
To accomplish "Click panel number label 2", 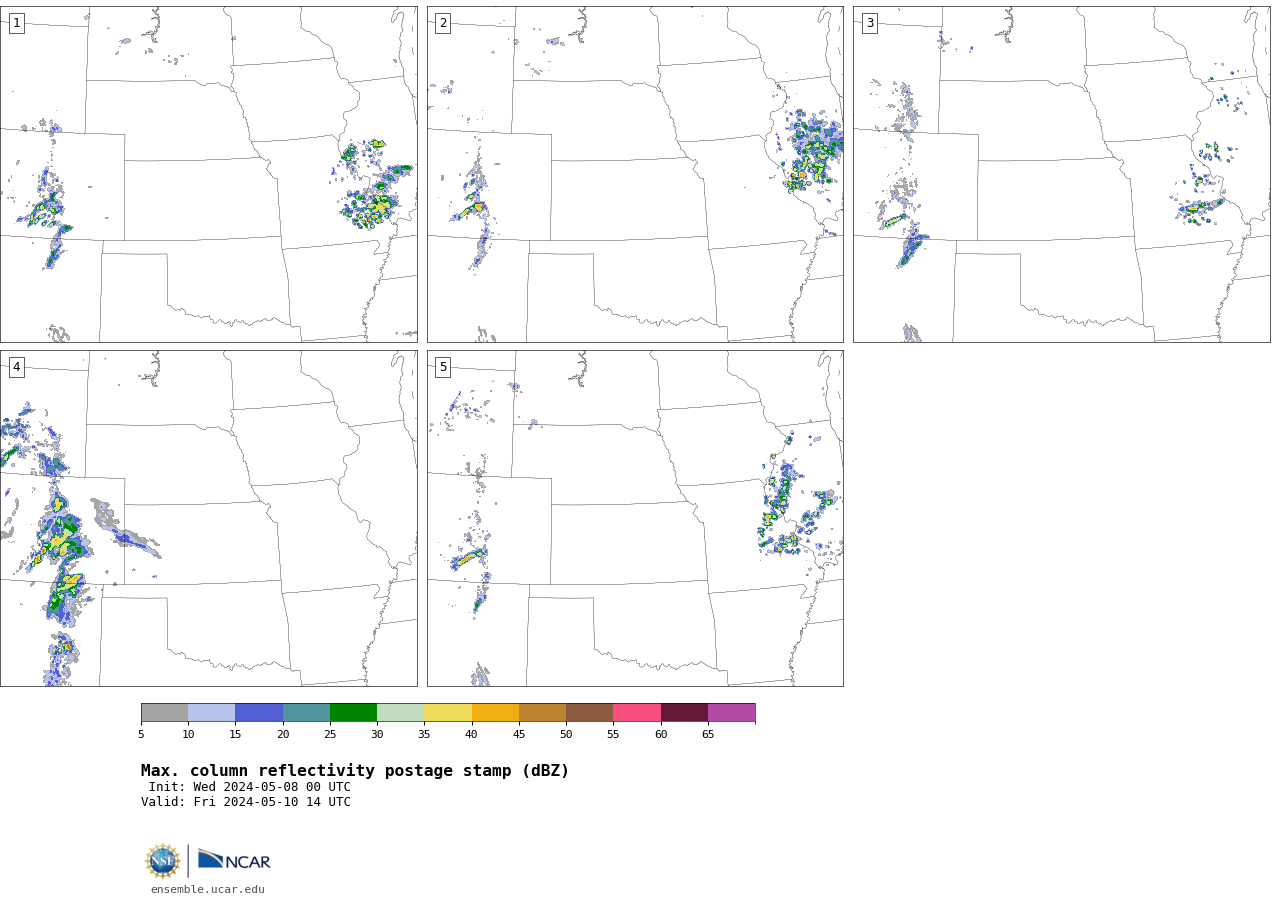I will tap(443, 23).
